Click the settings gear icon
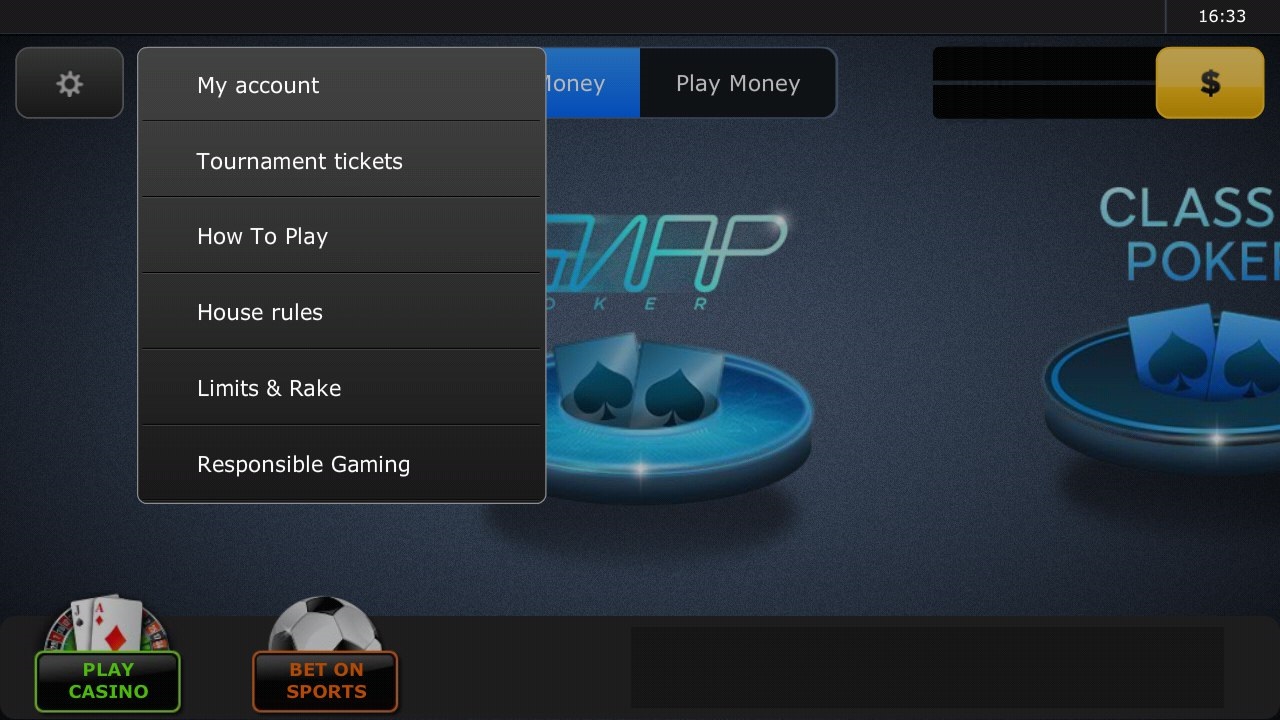Viewport: 1280px width, 720px height. tap(69, 83)
